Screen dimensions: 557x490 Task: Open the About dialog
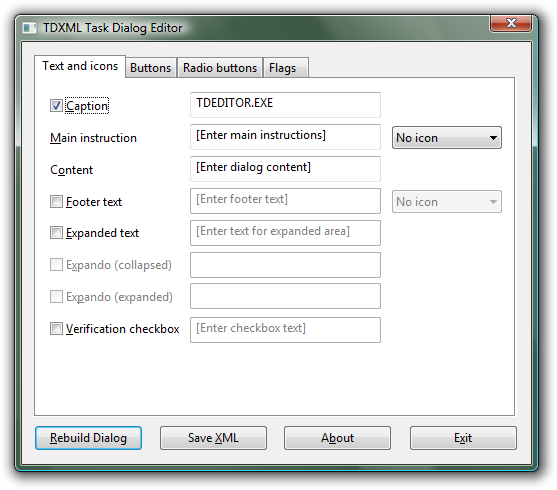337,438
